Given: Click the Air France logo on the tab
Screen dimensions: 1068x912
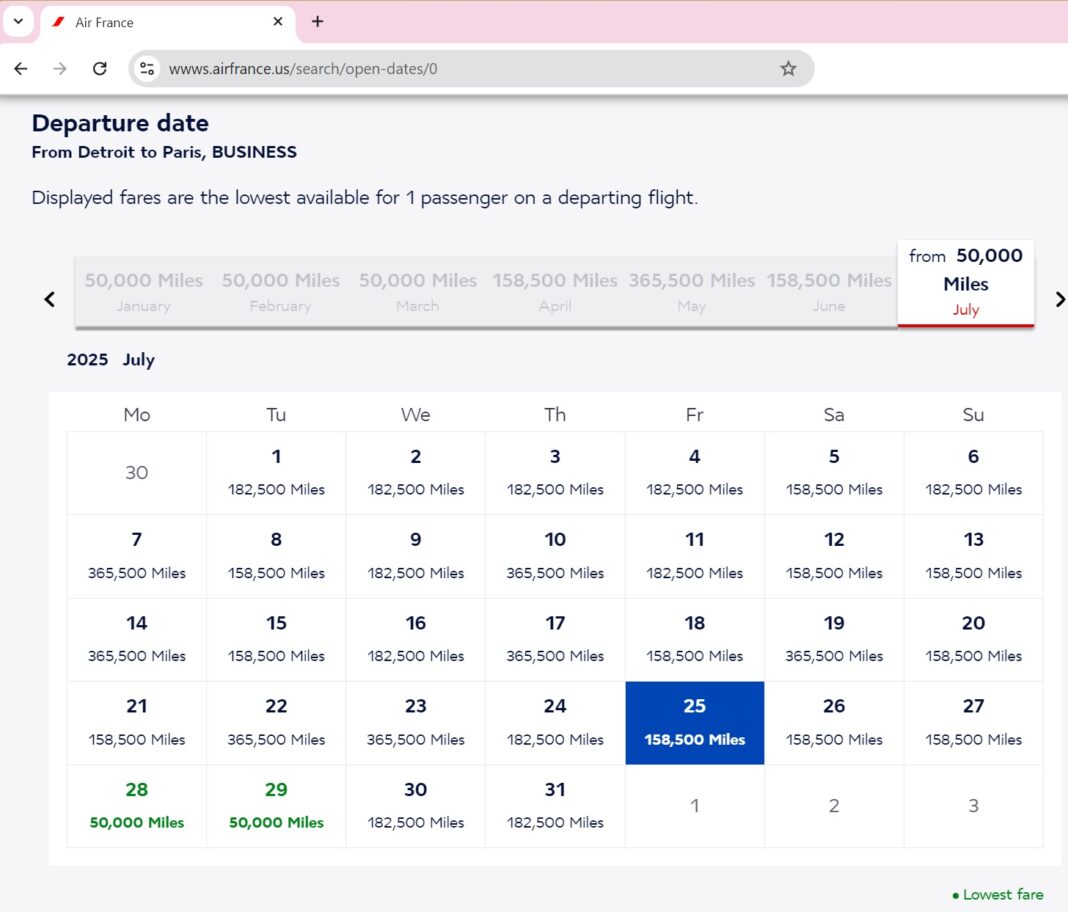Looking at the screenshot, I should coord(58,21).
